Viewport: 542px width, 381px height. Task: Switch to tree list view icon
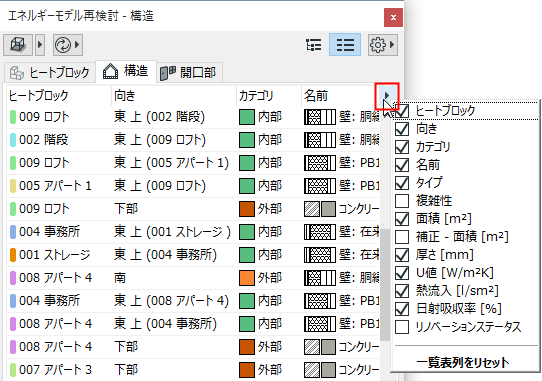(314, 45)
